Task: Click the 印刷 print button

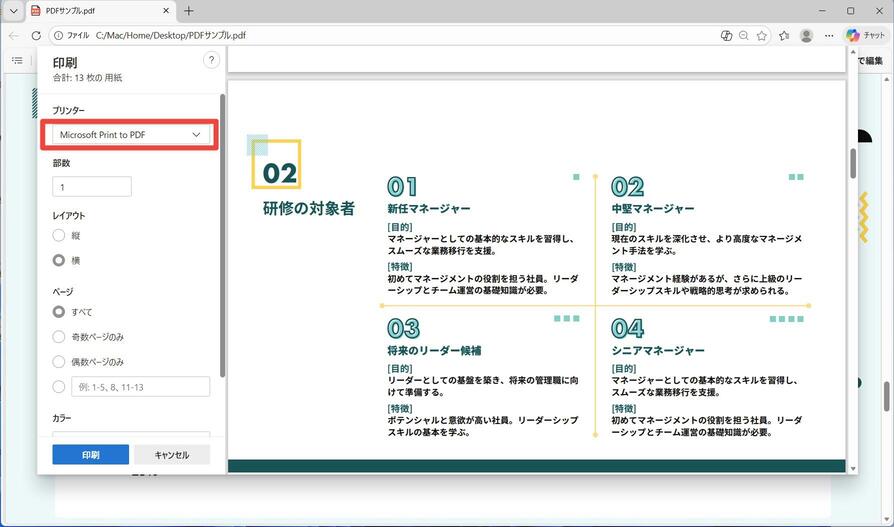Action: pos(91,455)
